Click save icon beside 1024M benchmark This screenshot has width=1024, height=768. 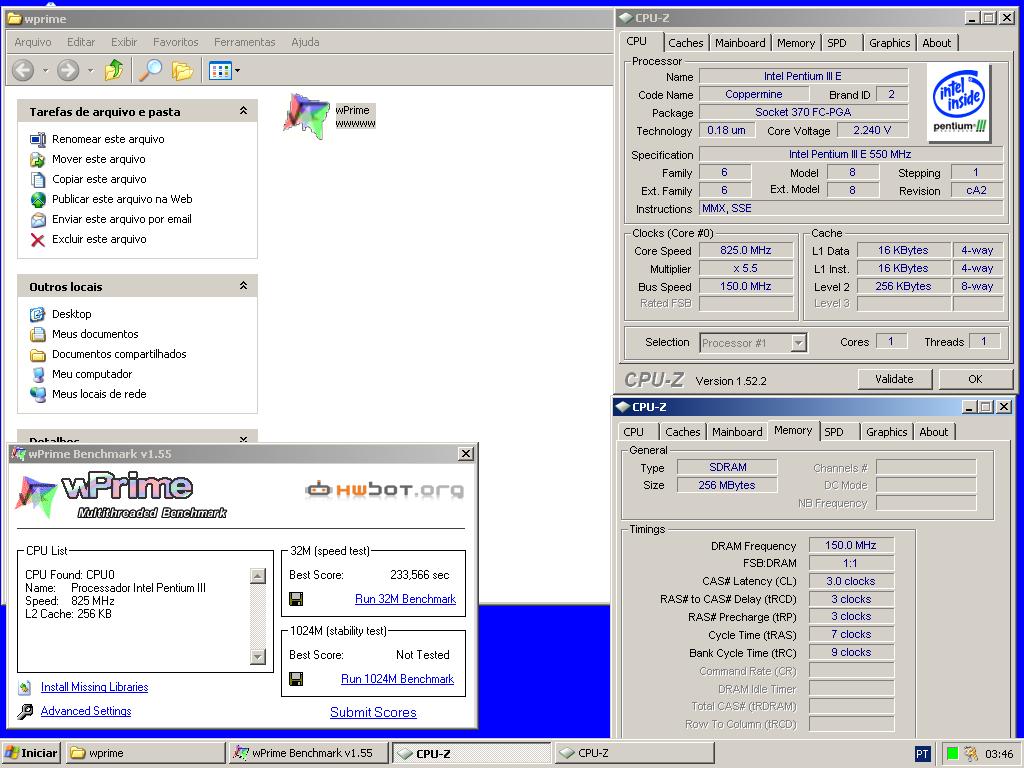(296, 679)
